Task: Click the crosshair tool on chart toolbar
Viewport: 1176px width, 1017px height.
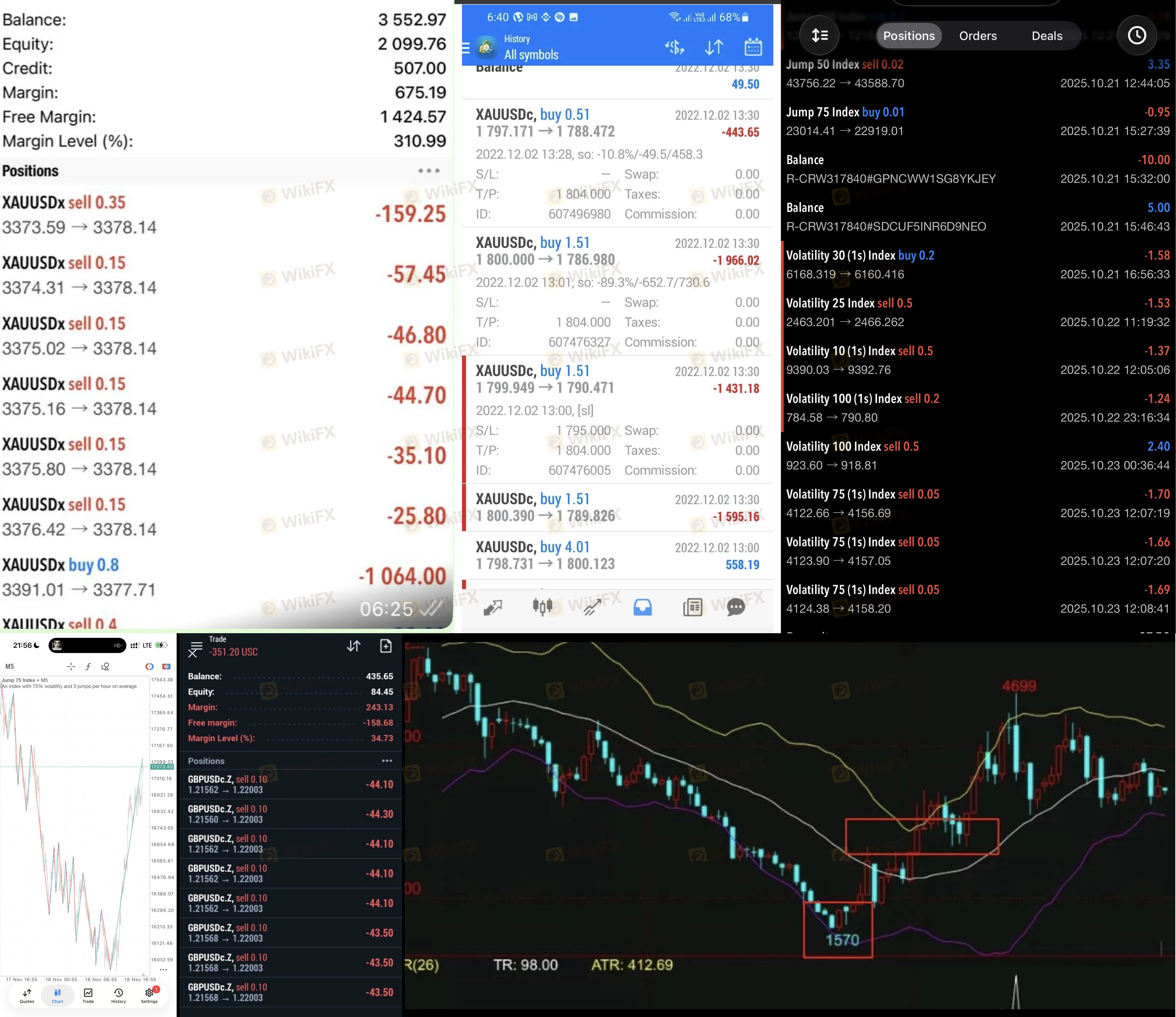Action: (71, 667)
